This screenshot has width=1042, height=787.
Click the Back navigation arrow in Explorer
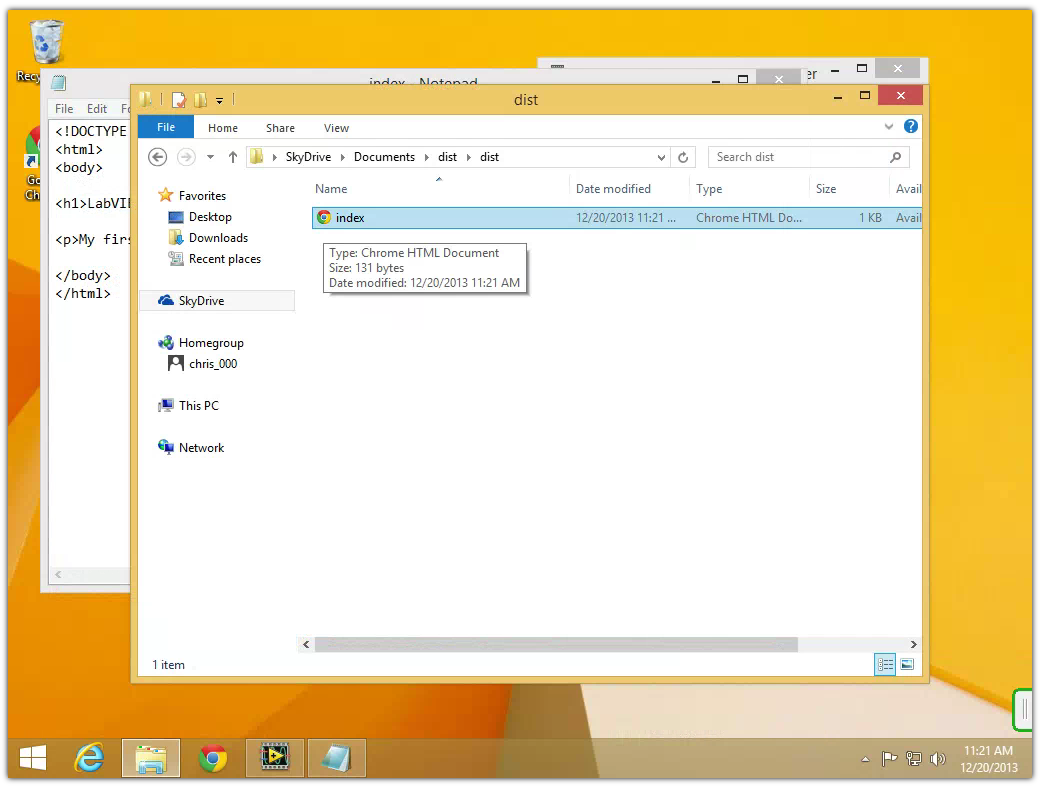point(157,157)
